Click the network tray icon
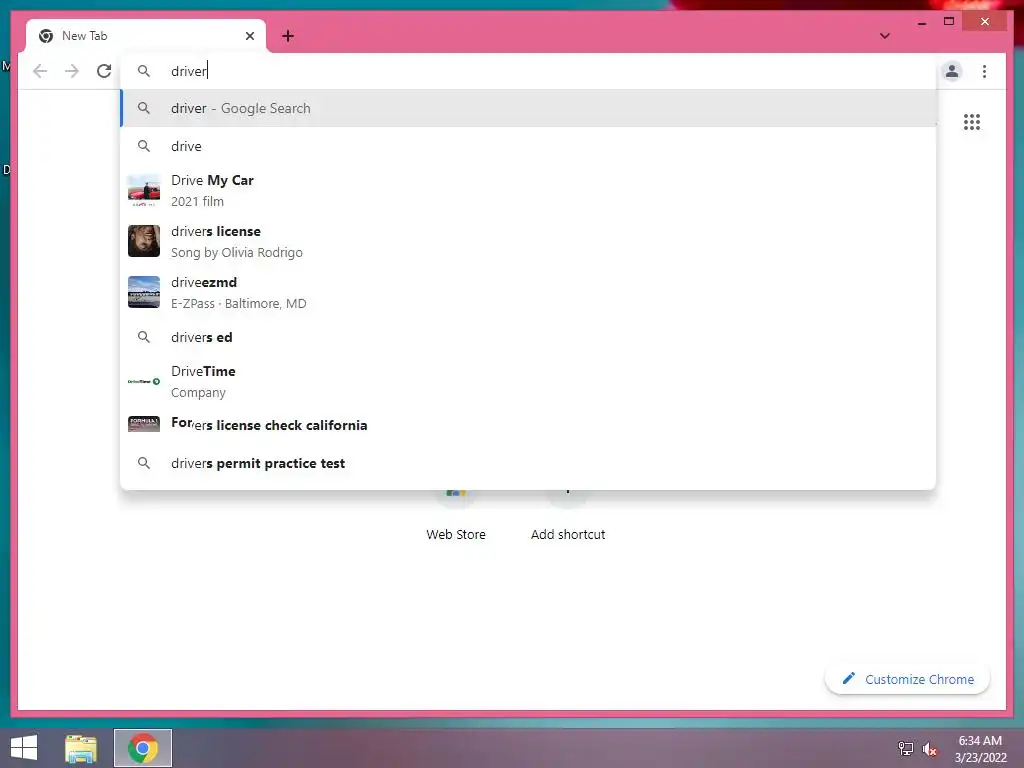The width and height of the screenshot is (1024, 768). (x=905, y=749)
